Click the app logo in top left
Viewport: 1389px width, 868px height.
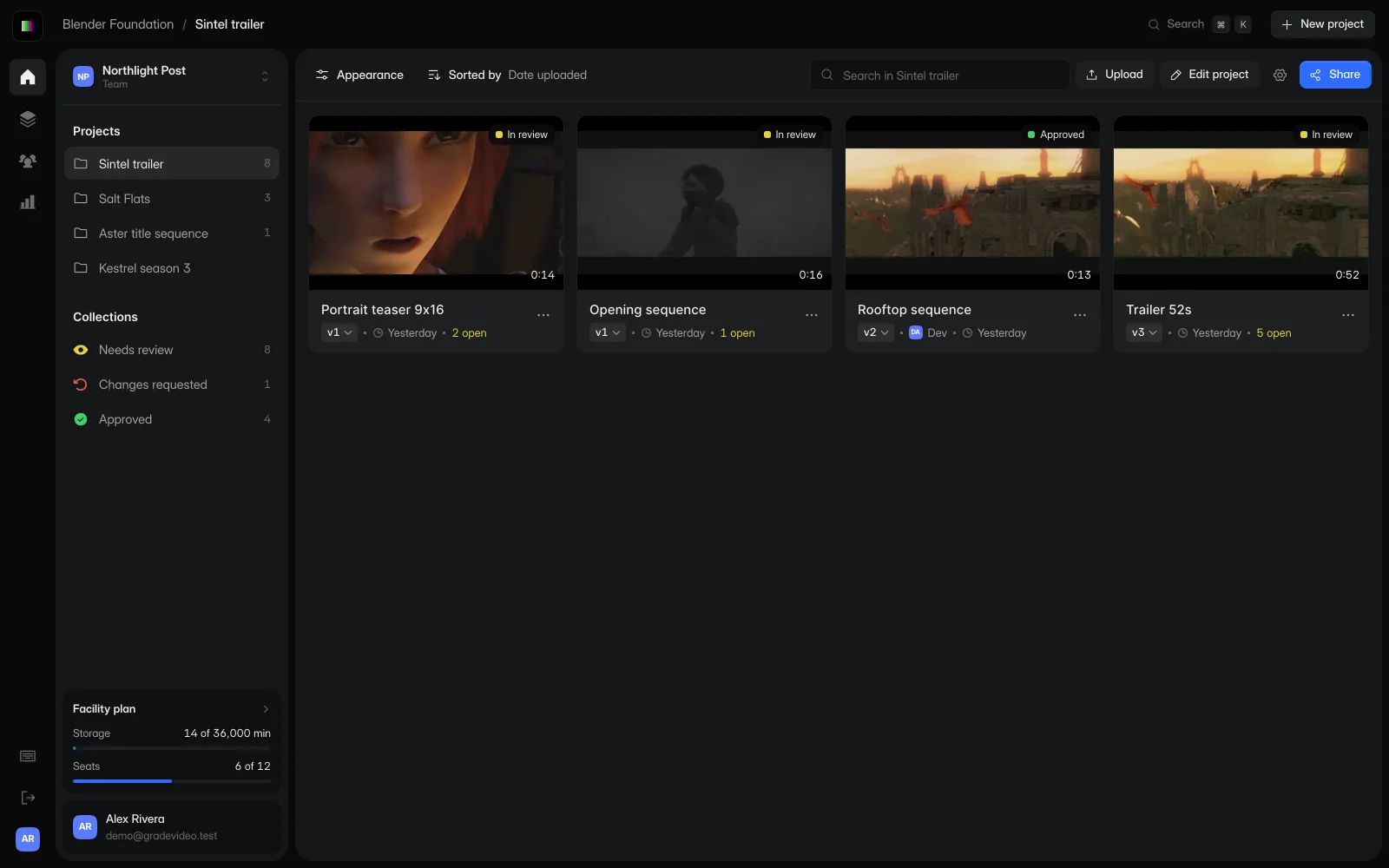28,25
